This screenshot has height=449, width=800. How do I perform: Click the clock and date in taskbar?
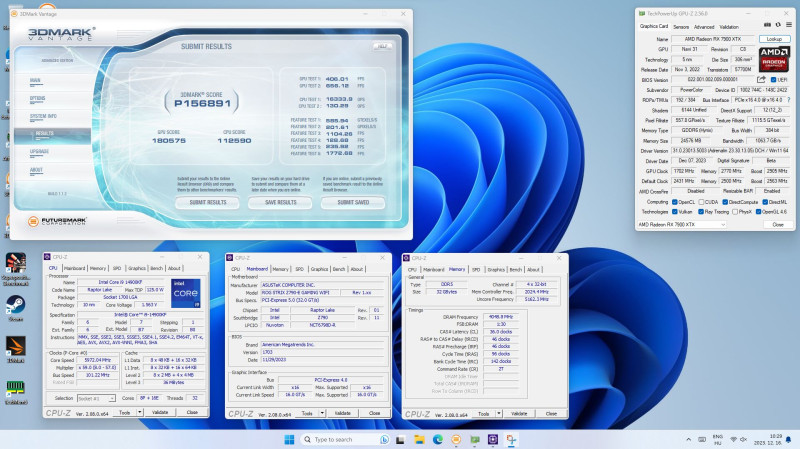(x=767, y=439)
